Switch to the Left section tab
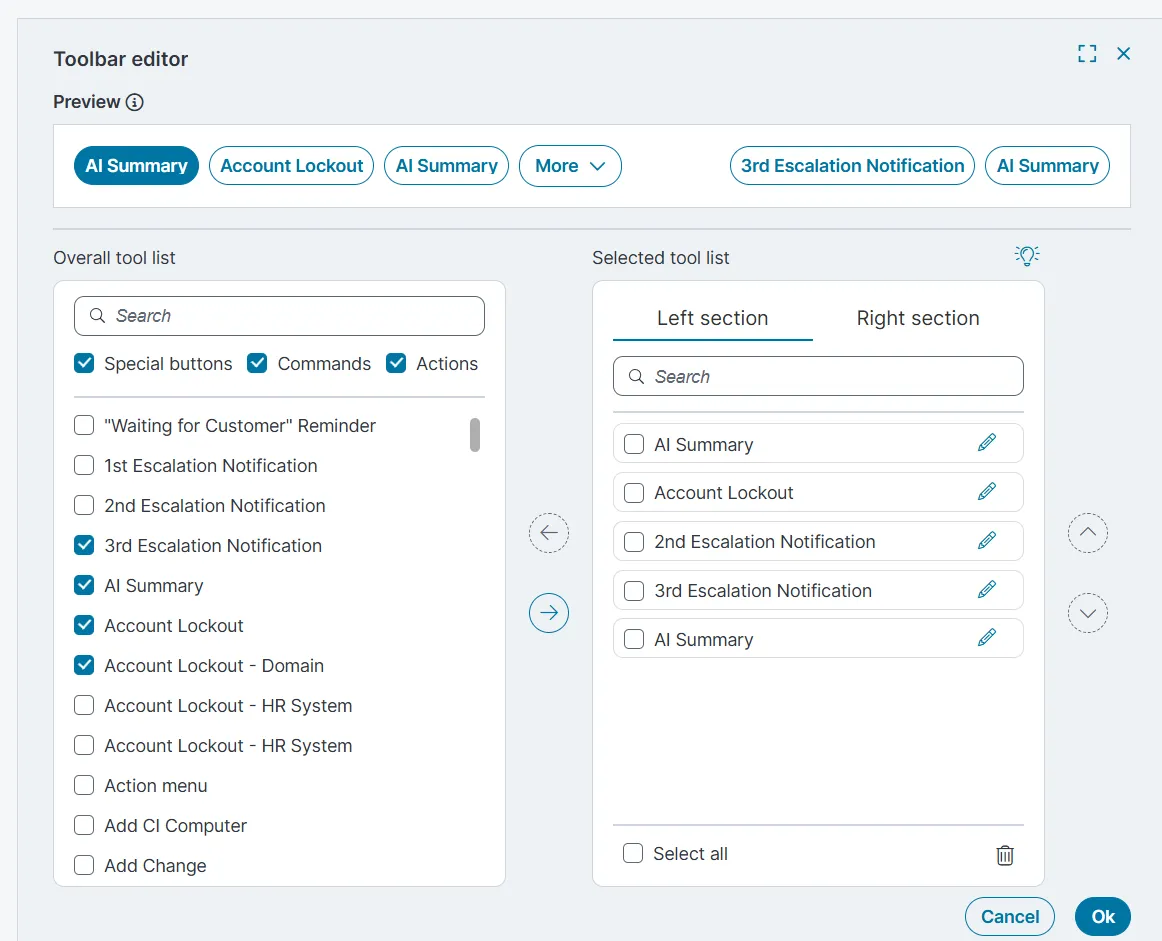Image resolution: width=1162 pixels, height=941 pixels. [713, 318]
